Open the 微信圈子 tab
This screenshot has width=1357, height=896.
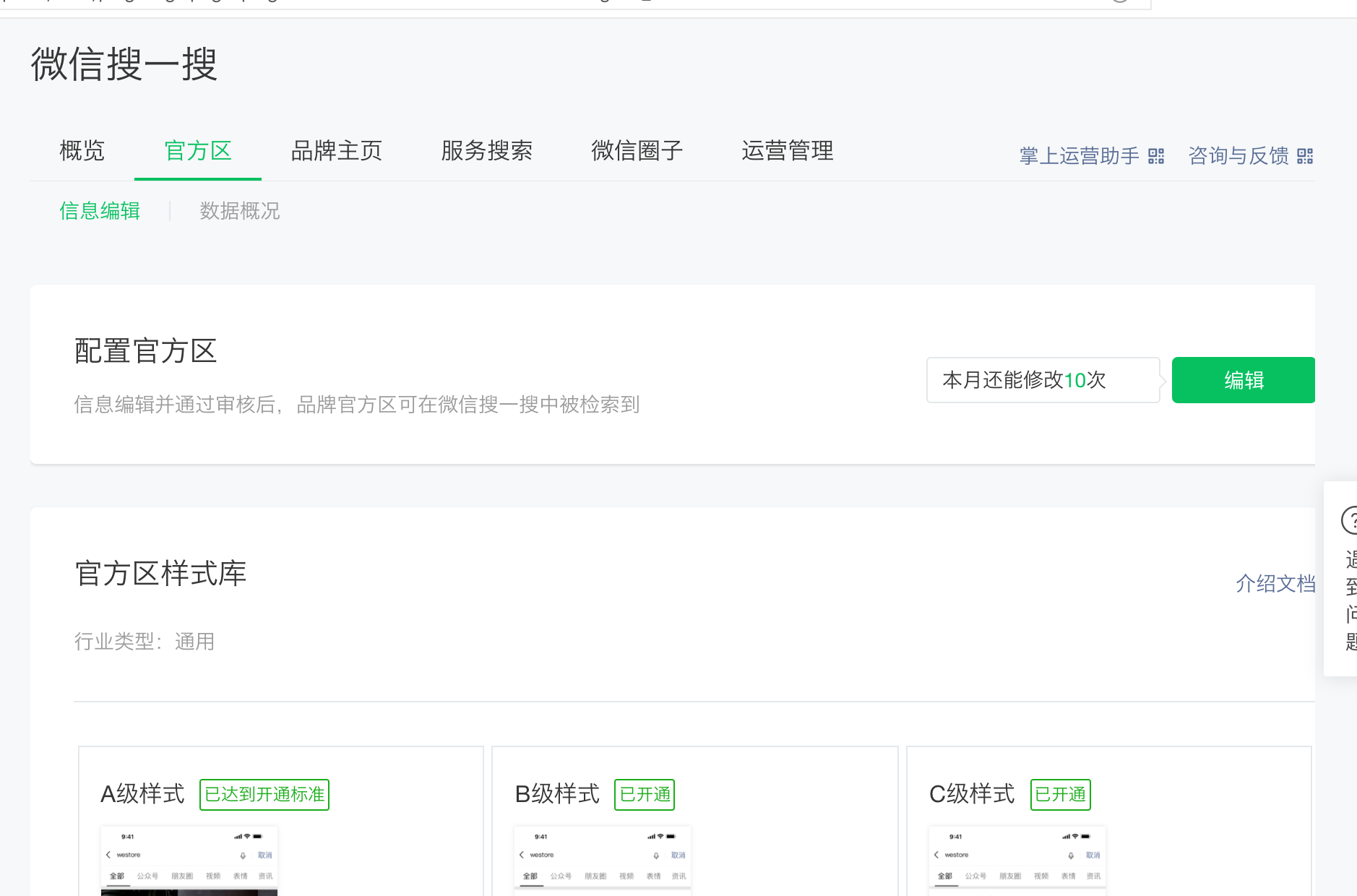[x=637, y=151]
